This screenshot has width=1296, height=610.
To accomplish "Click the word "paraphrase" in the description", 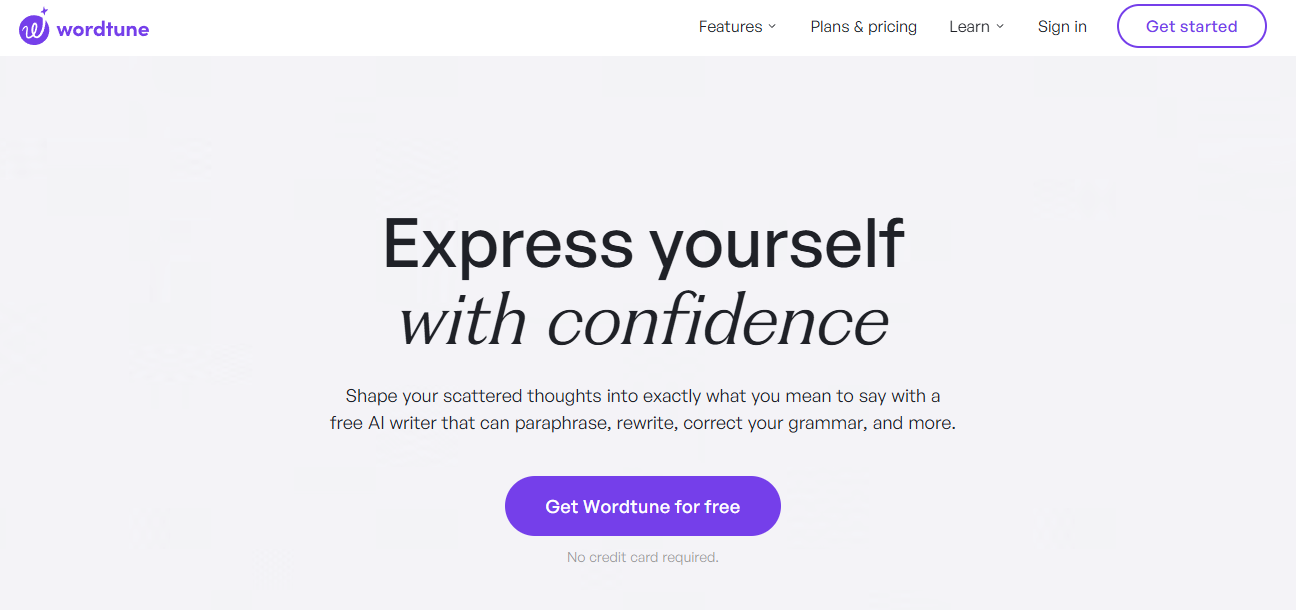I will pyautogui.click(x=561, y=423).
